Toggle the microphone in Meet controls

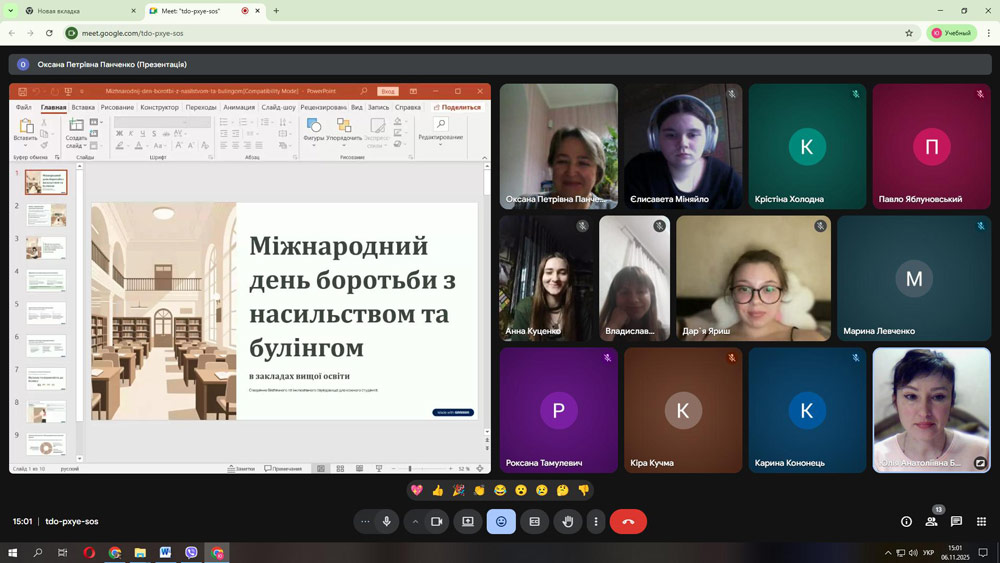pos(387,521)
